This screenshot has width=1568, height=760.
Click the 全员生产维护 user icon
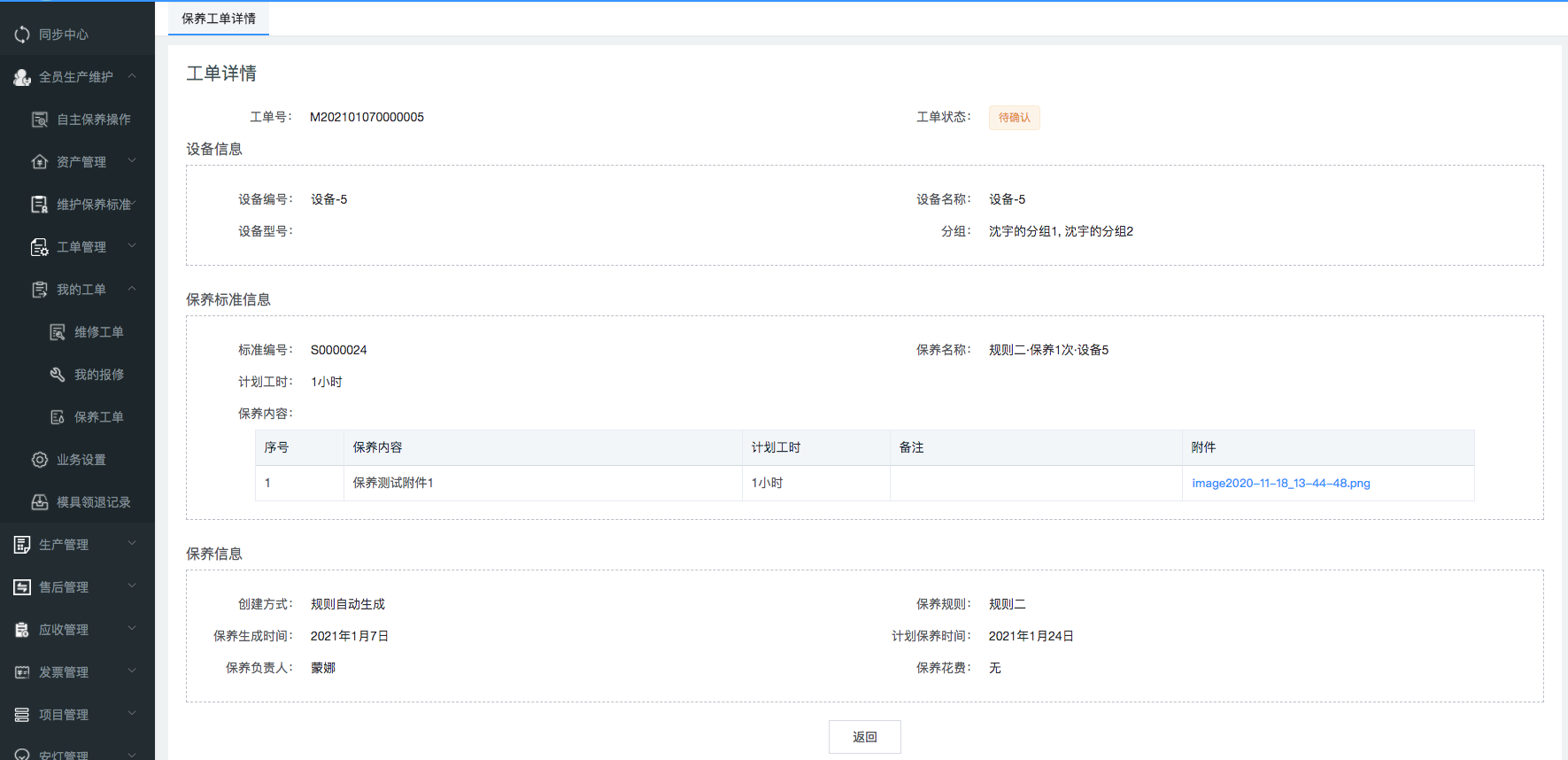coord(22,77)
